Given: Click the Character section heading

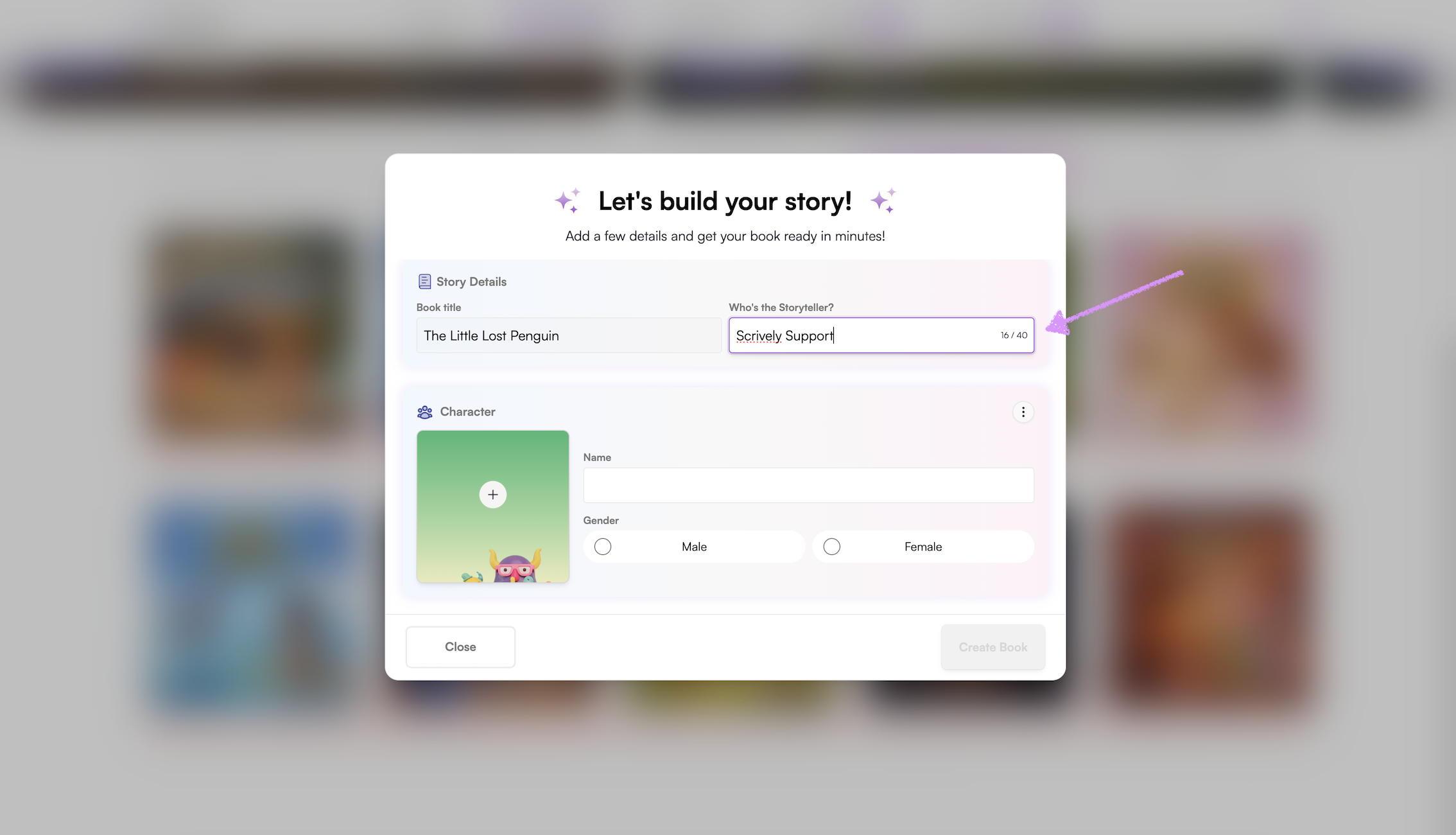Looking at the screenshot, I should (467, 412).
